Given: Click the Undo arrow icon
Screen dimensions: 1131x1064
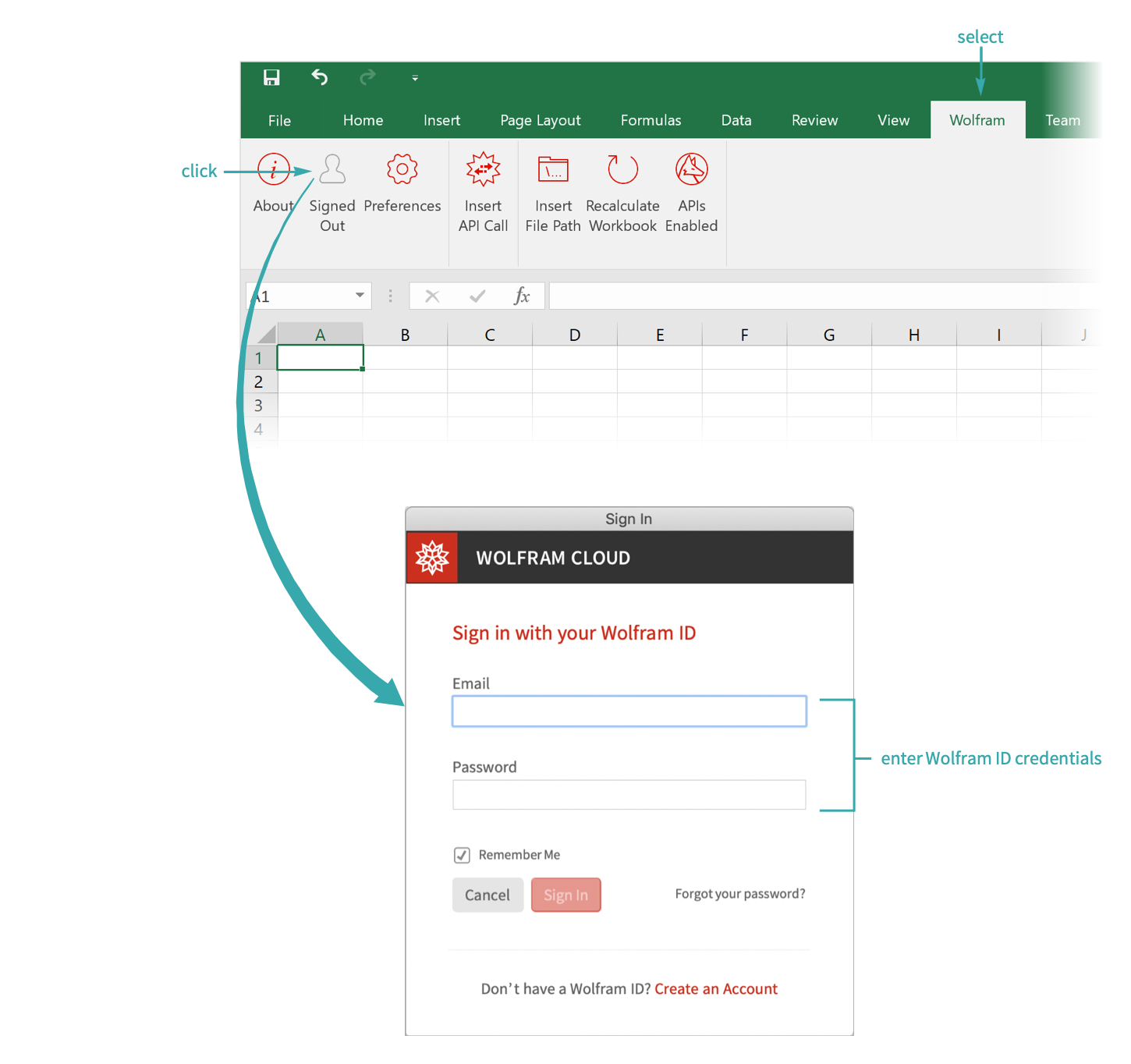Looking at the screenshot, I should point(320,77).
